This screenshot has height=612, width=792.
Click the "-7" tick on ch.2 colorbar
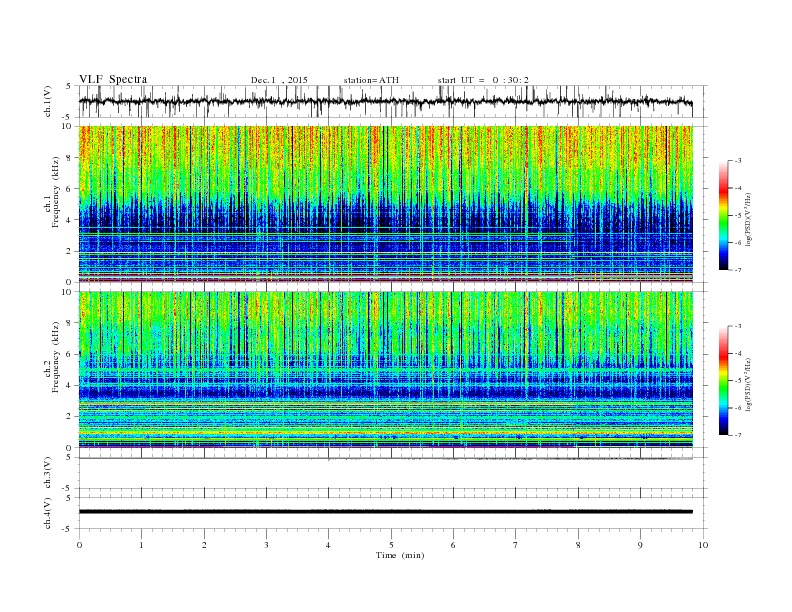tap(737, 435)
